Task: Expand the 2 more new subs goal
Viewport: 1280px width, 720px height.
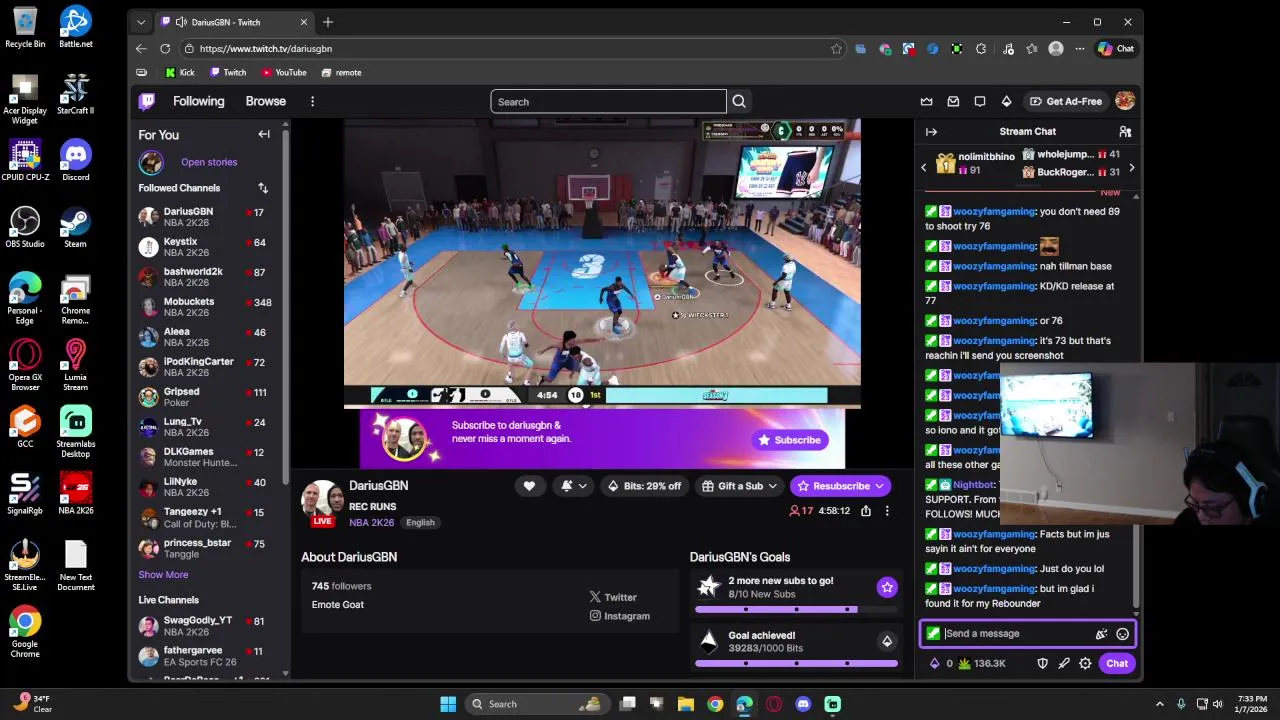Action: tap(887, 587)
